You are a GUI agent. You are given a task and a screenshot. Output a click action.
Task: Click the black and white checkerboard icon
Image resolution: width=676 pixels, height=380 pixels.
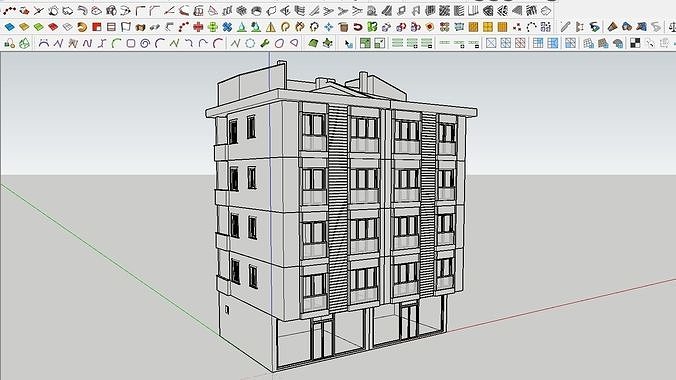(635, 43)
